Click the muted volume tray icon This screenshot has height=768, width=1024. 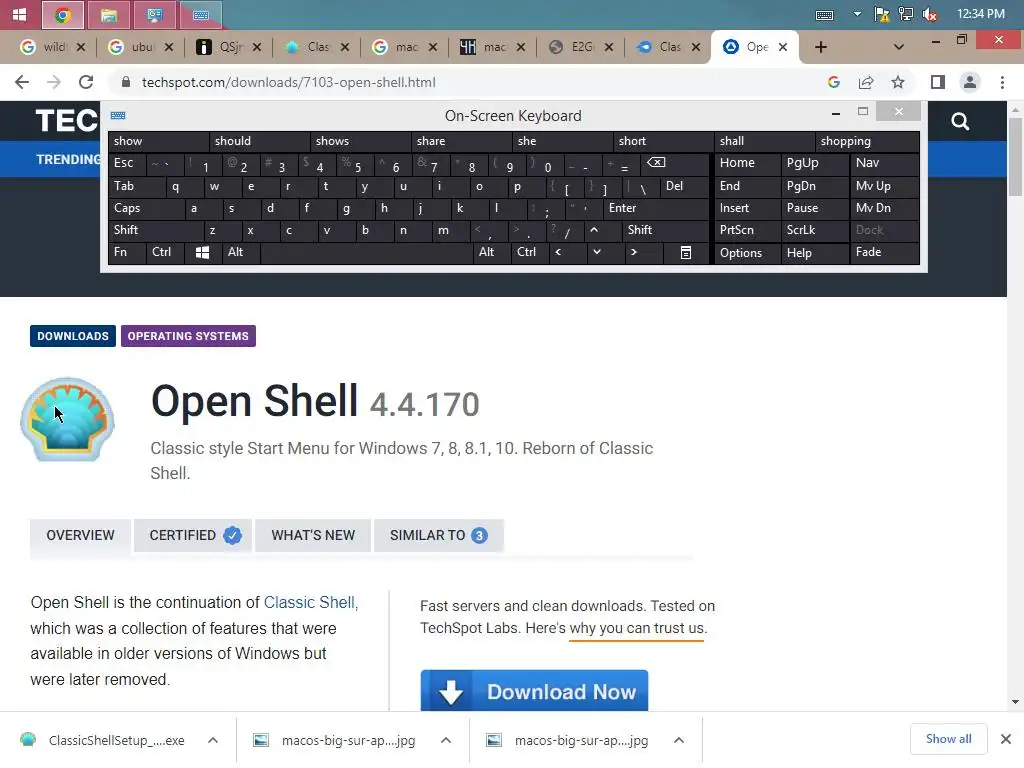tap(930, 14)
